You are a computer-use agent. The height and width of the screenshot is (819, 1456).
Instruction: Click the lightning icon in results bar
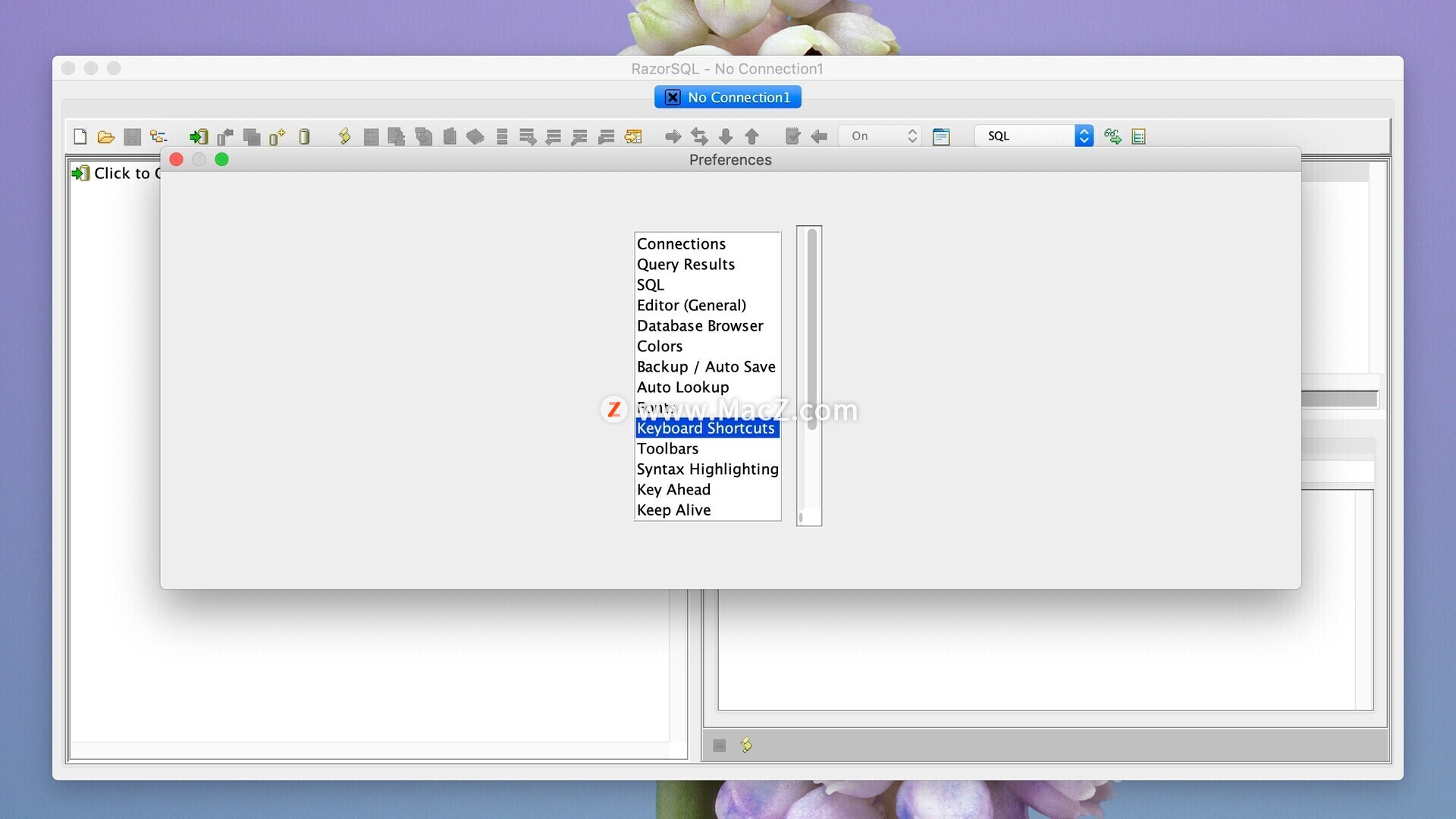(x=746, y=745)
